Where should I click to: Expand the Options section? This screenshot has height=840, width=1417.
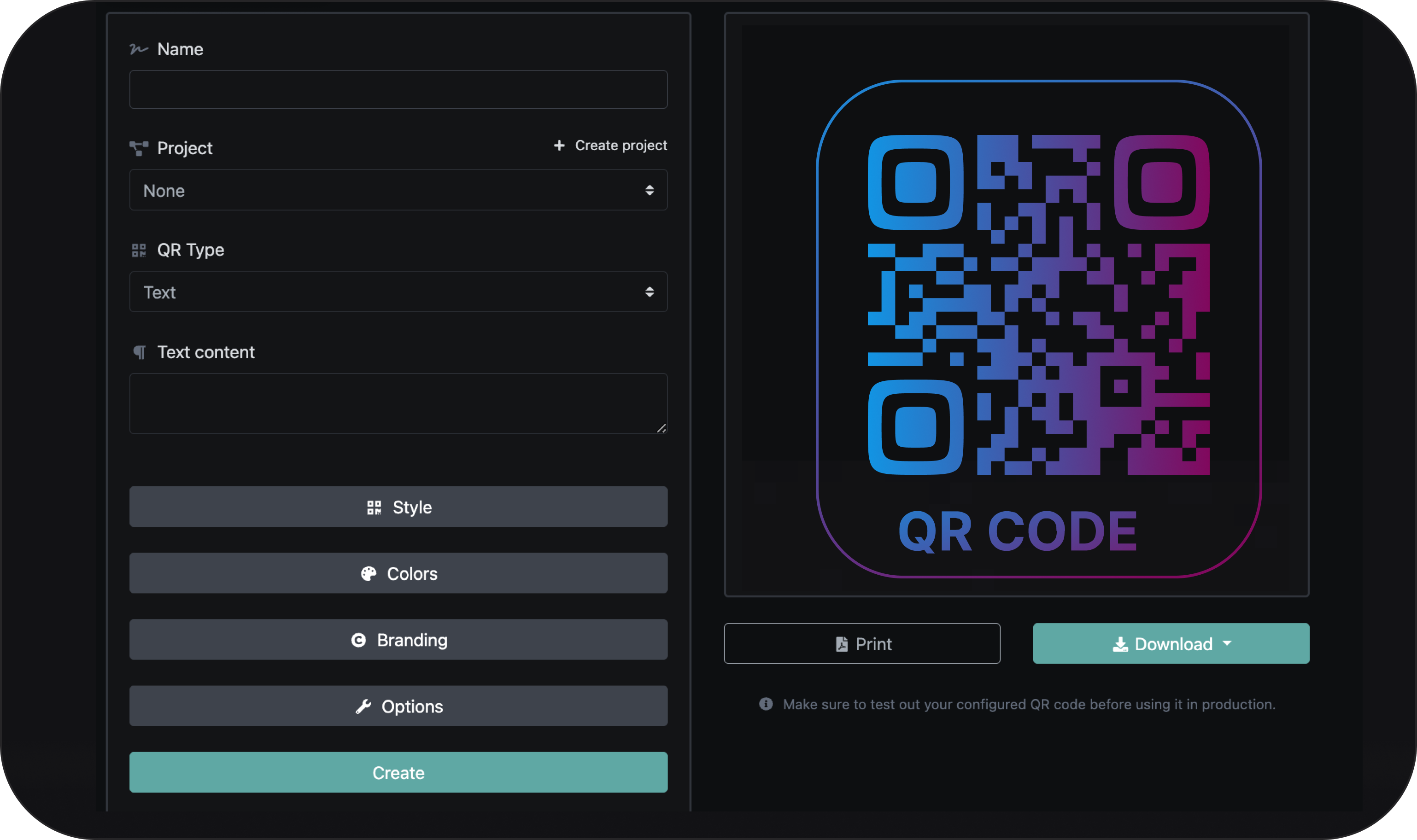[398, 706]
